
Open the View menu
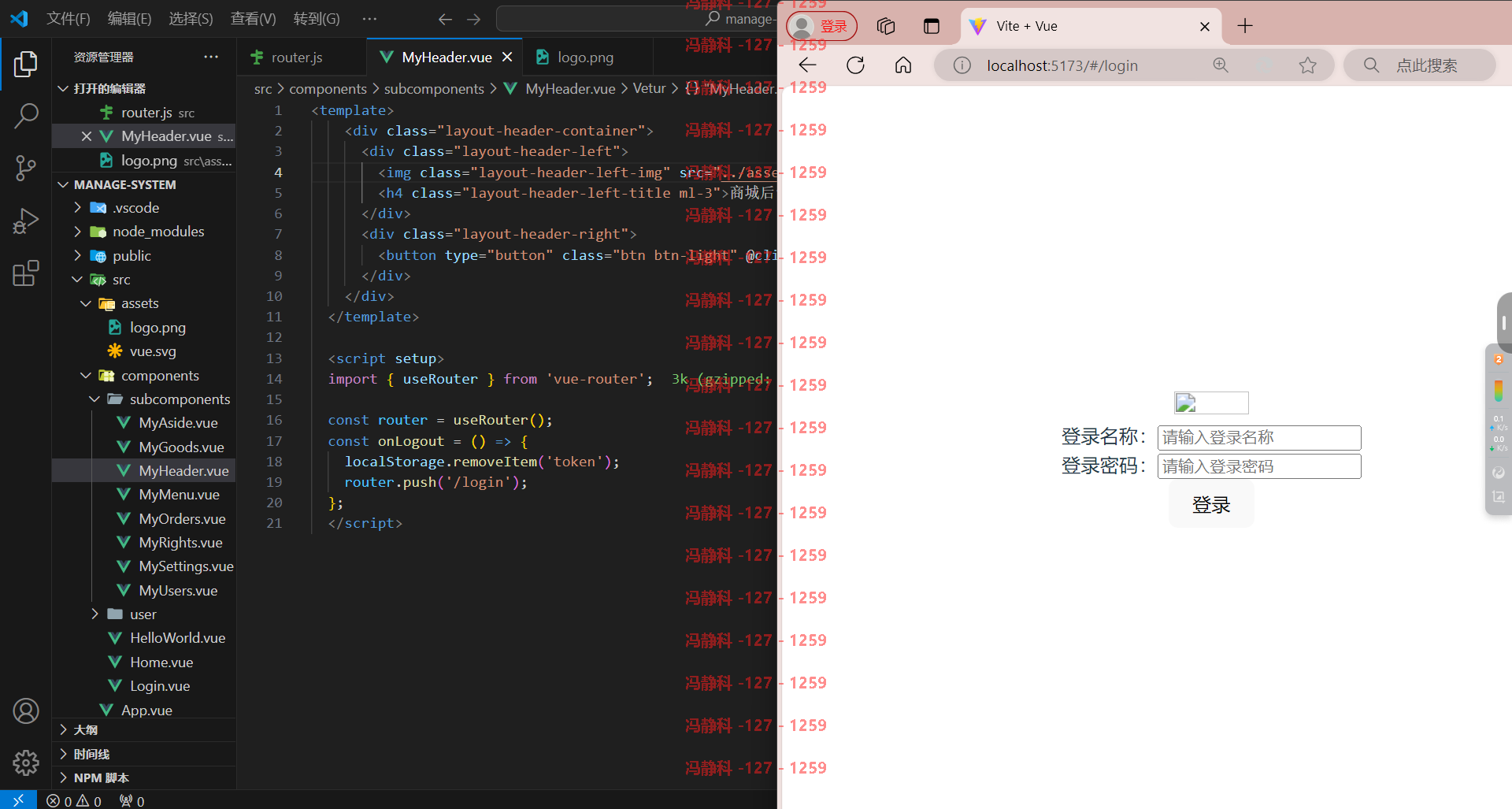point(253,19)
